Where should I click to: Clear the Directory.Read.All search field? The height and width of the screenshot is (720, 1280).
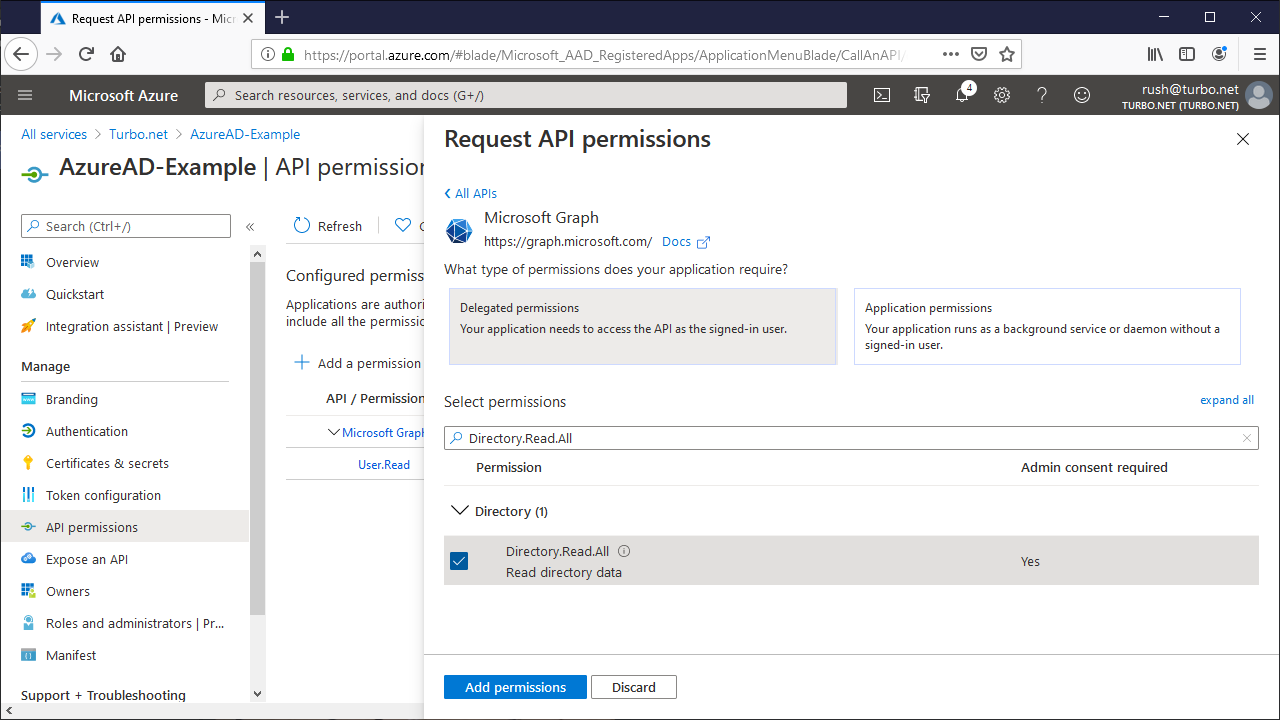[x=1246, y=438]
